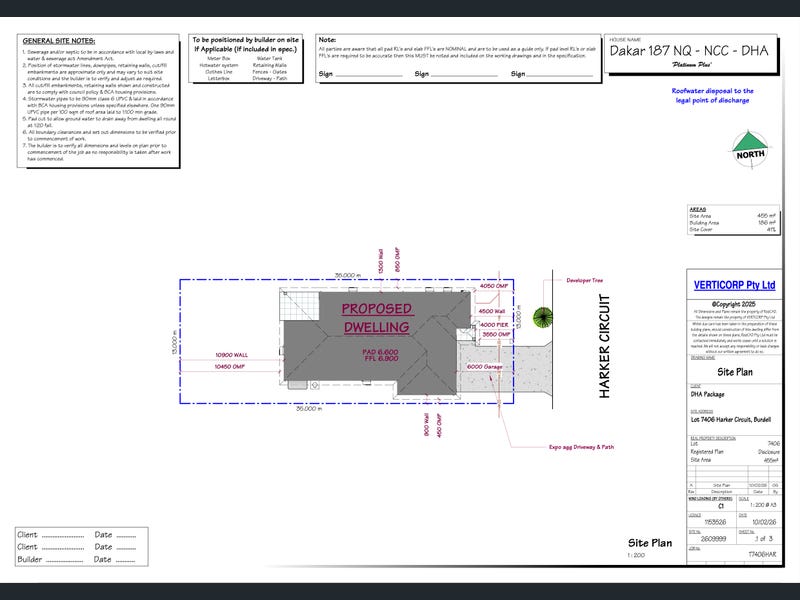Select the '4000 PIER' dimension
The height and width of the screenshot is (600, 800).
494,324
